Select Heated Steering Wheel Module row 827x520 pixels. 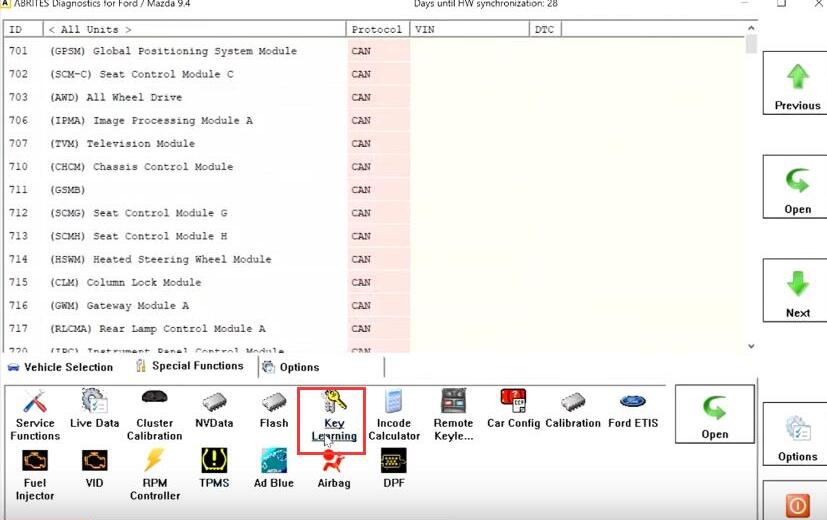click(x=373, y=259)
